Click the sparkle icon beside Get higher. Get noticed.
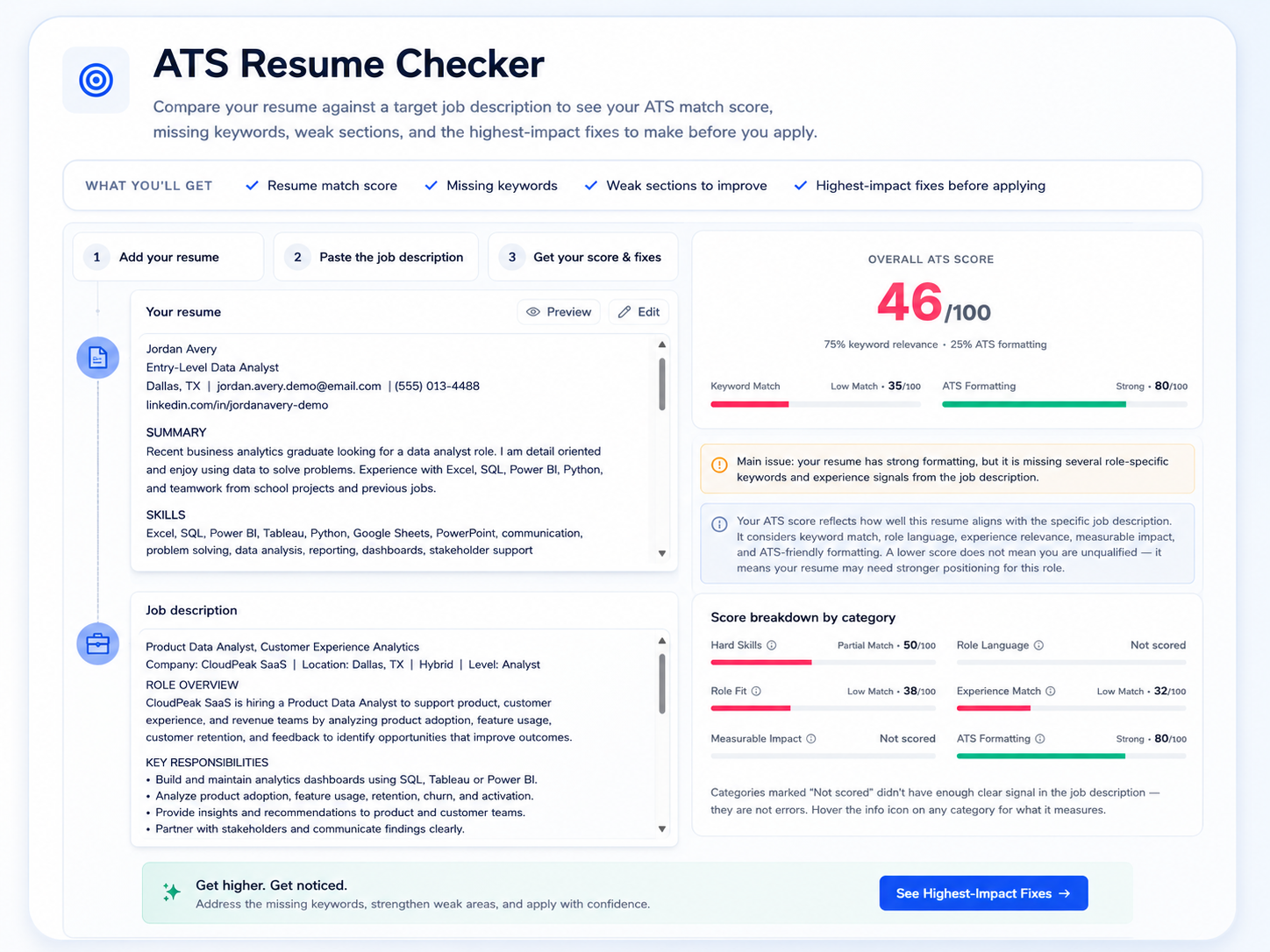 coord(172,892)
